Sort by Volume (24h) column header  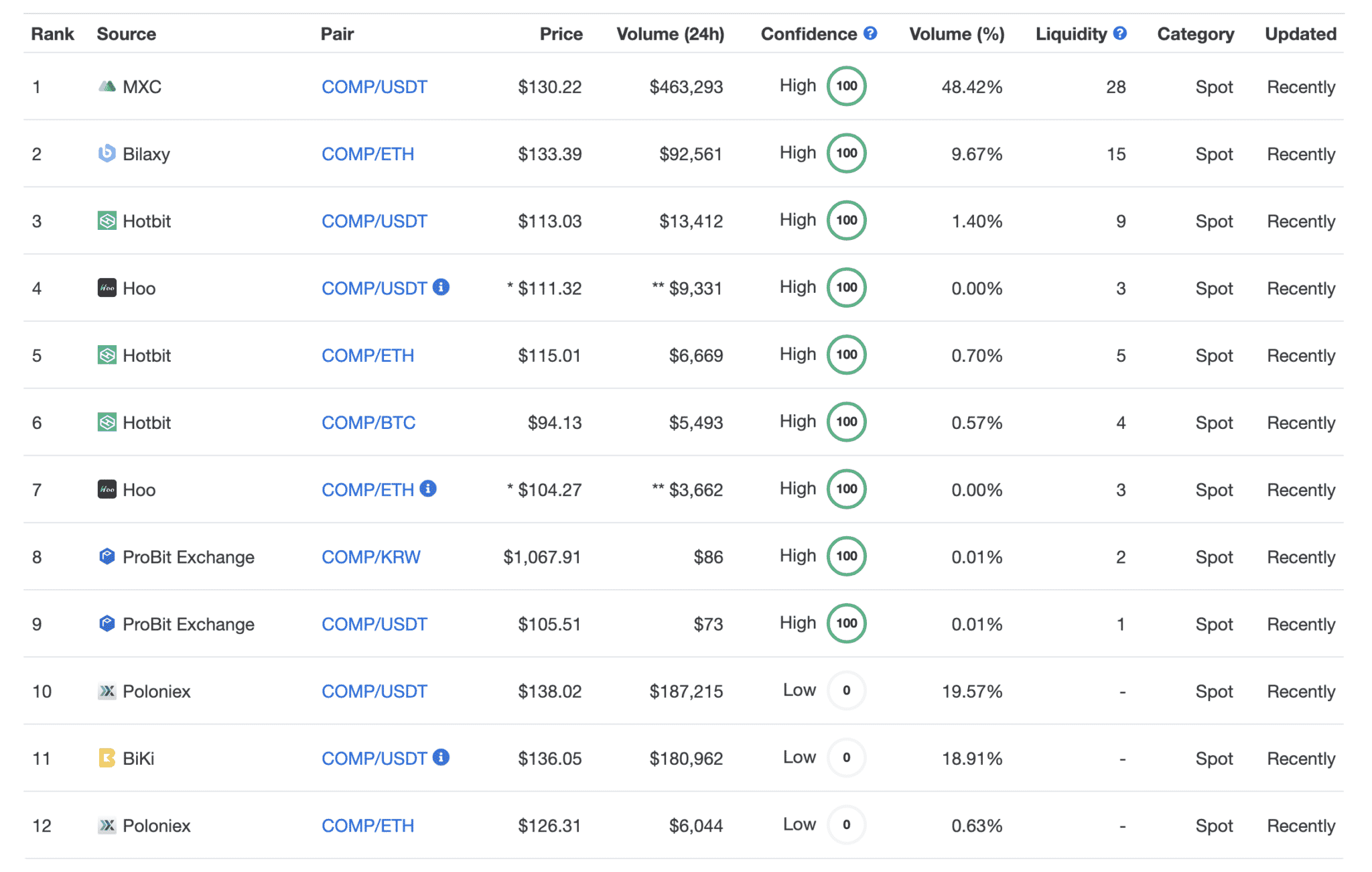[x=671, y=34]
